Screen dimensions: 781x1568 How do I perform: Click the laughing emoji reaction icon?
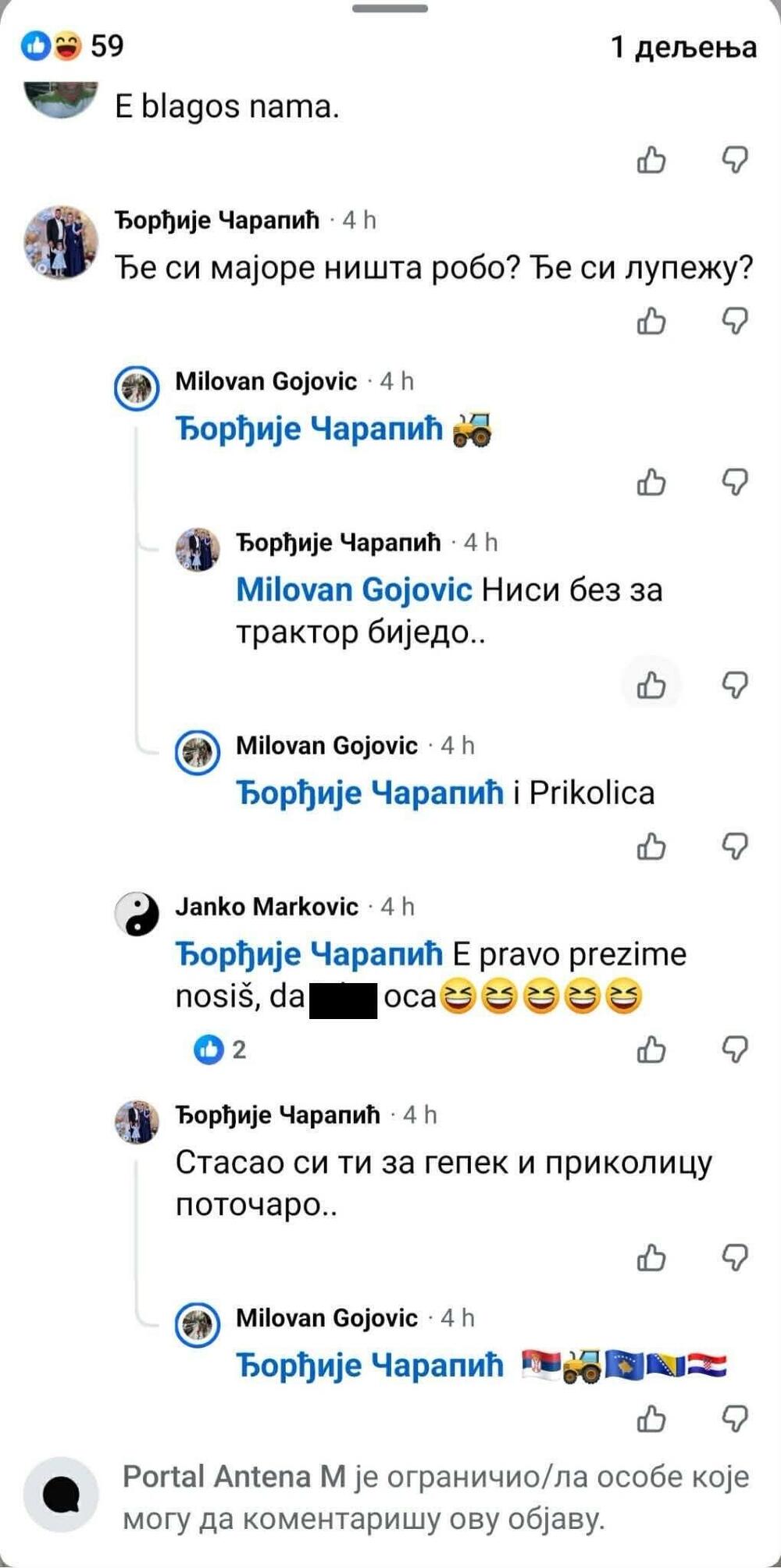click(x=65, y=46)
